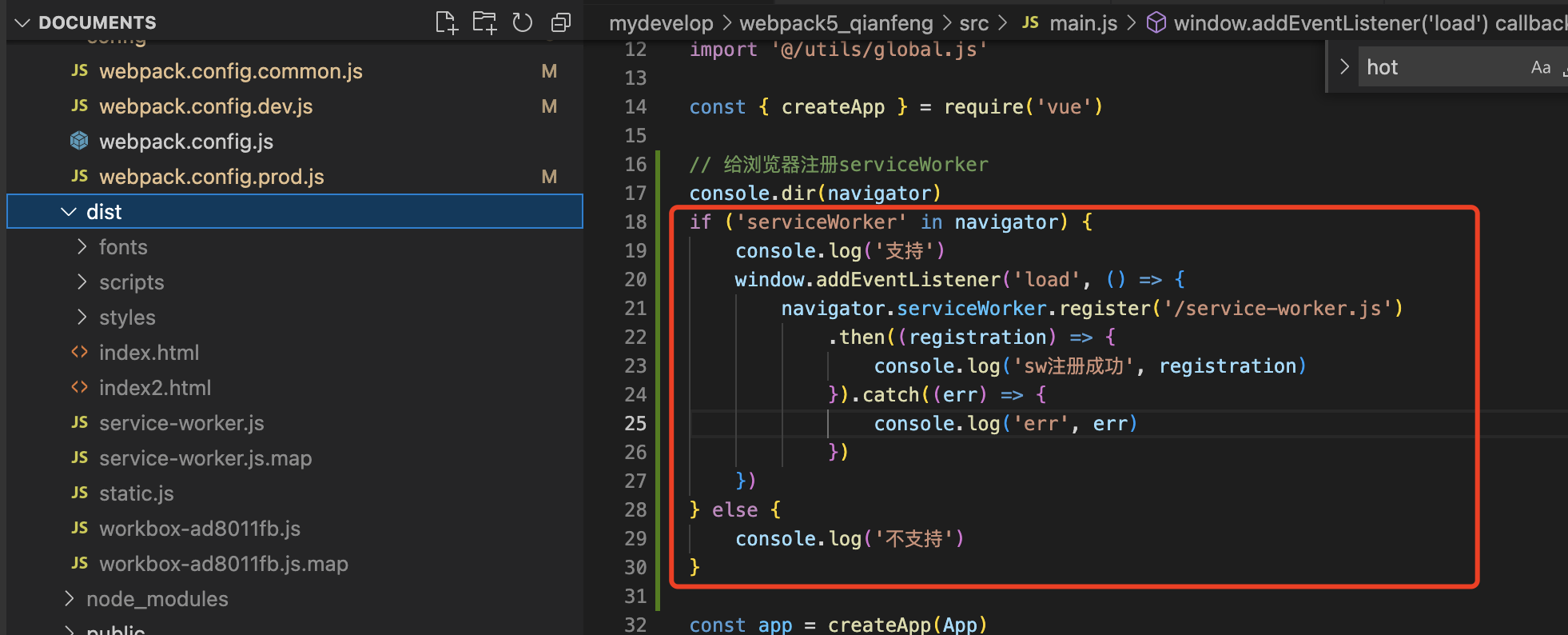Click JS icon beside webpack.config.dev.js
Screen dimensions: 1568x635
79,106
